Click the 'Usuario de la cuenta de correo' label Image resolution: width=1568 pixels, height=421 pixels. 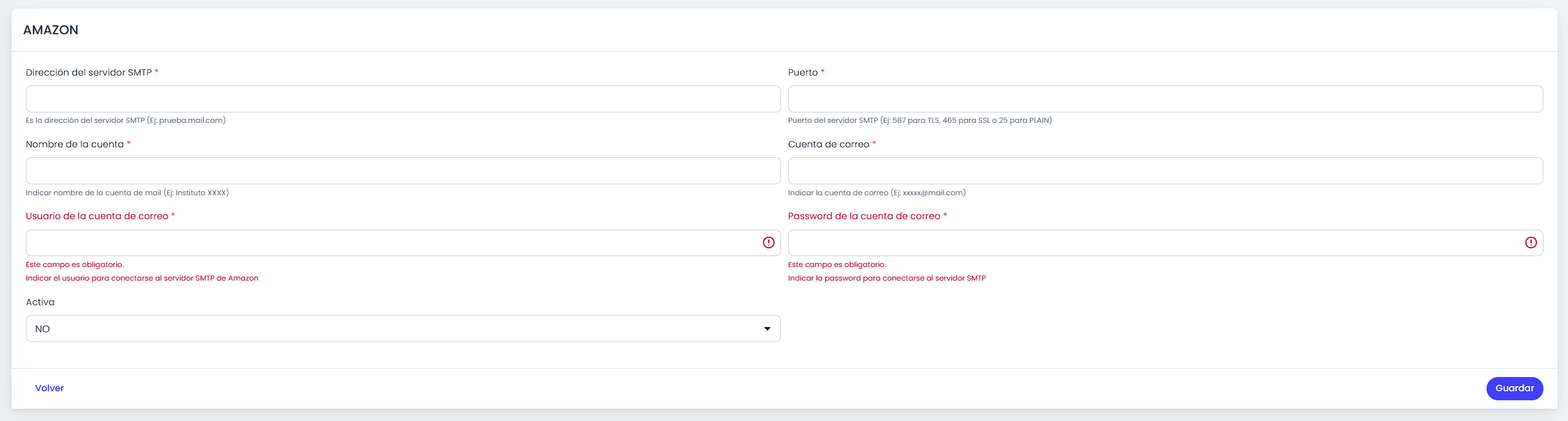click(x=97, y=216)
